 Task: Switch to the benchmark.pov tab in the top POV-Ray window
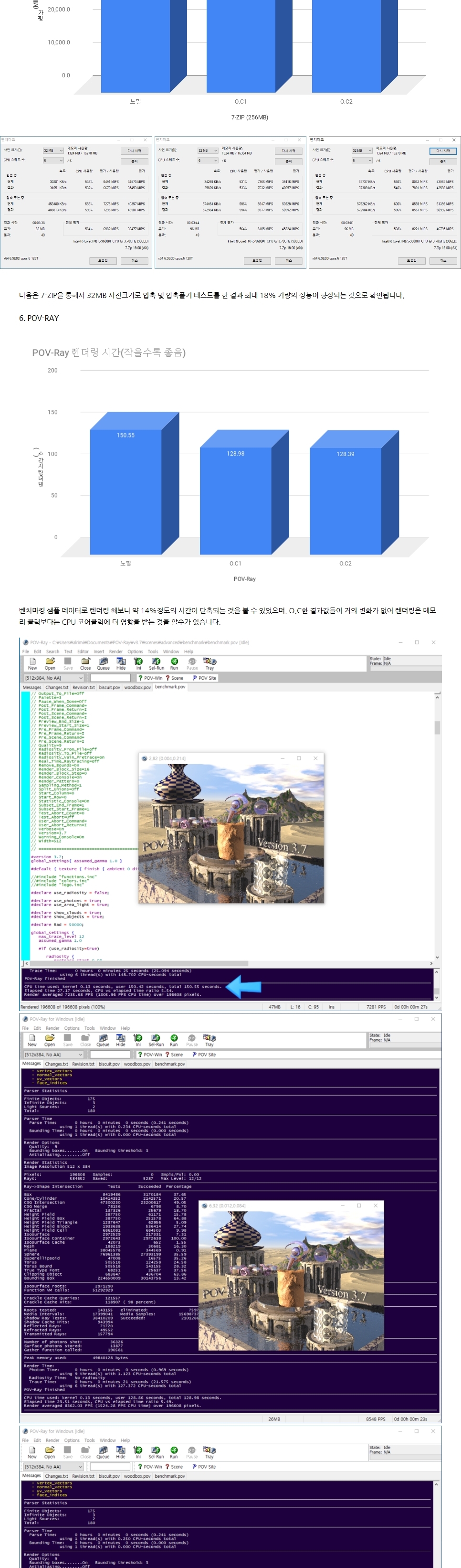(170, 687)
